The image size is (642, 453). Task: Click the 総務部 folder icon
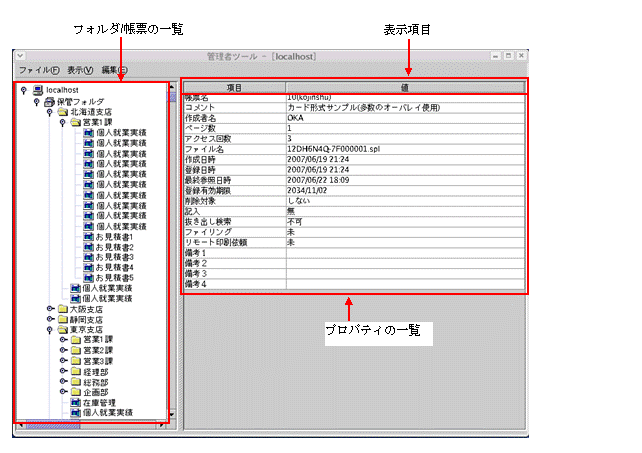coord(76,382)
